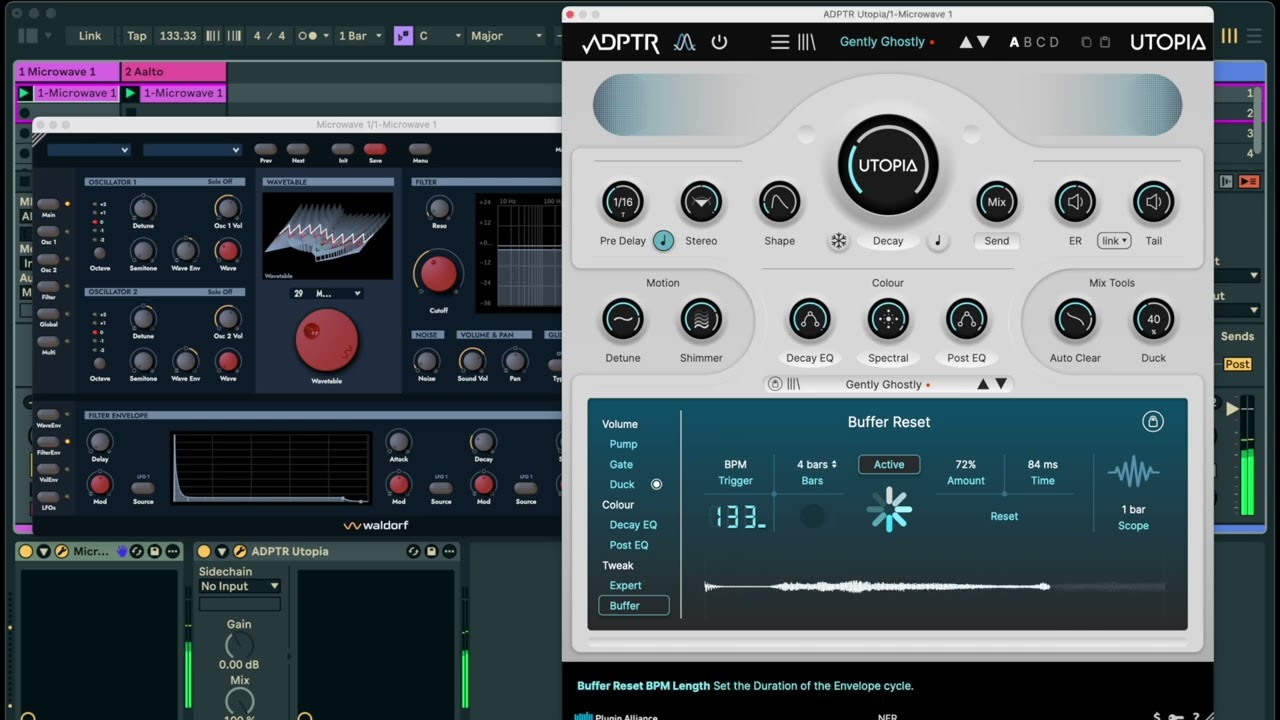Adjust Ableton device Gain knob
1280x720 pixels.
point(239,646)
